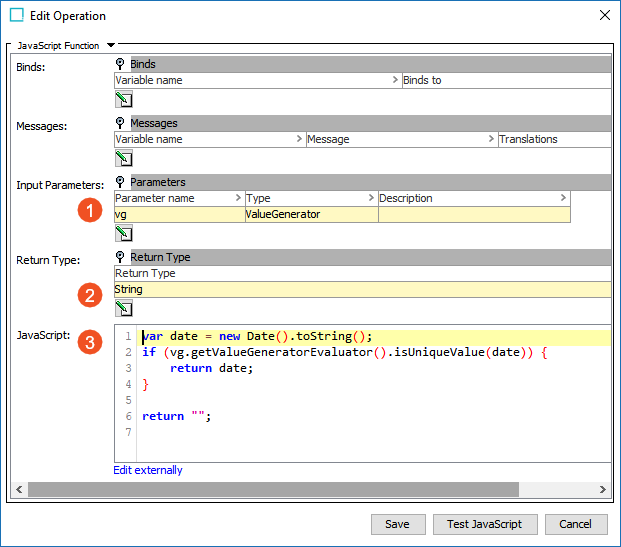The height and width of the screenshot is (547, 621).
Task: Click the pin icon beside the Parameters header
Action: pos(121,182)
